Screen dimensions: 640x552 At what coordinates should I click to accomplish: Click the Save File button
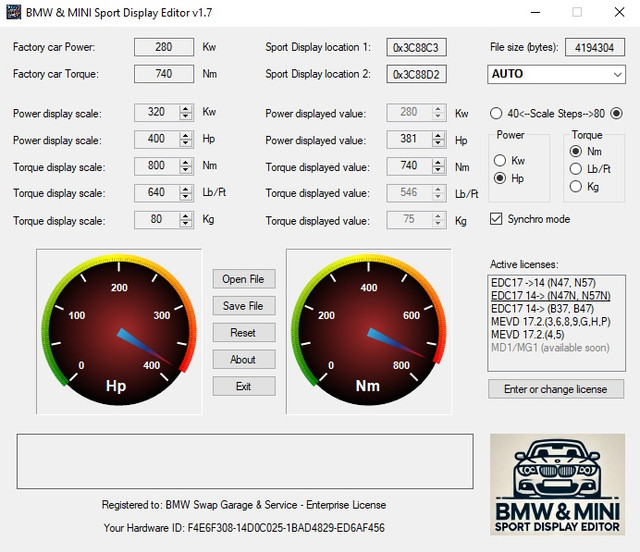[x=244, y=306]
